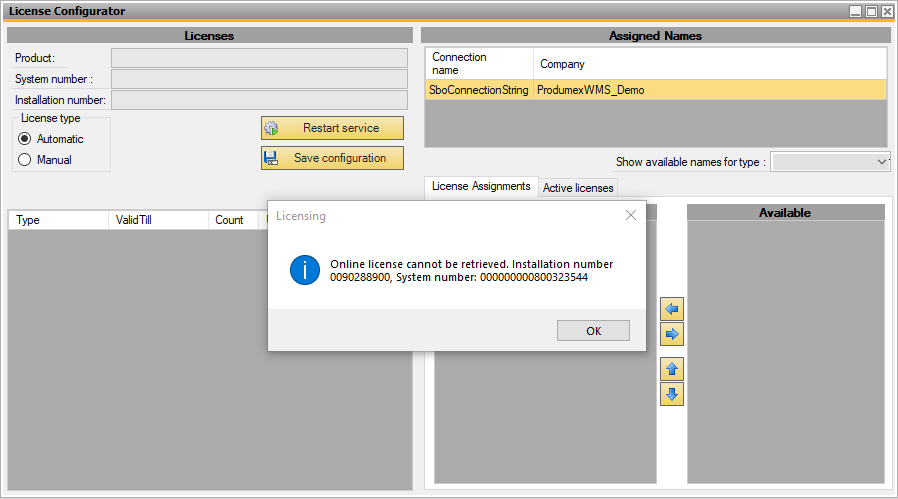Switch to the Active licenses tab

click(x=578, y=188)
